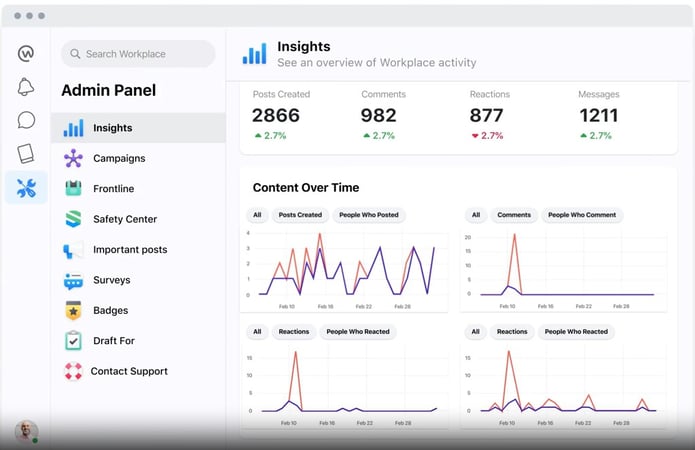This screenshot has height=450, width=695.
Task: Click the Surveys chat icon
Action: coord(73,280)
